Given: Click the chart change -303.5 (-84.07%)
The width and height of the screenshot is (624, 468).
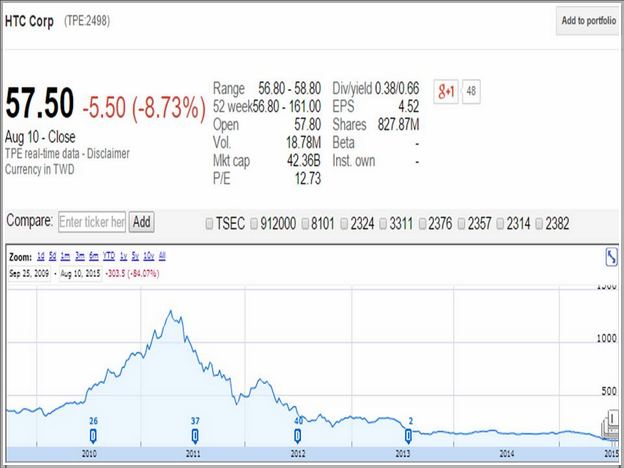Looking at the screenshot, I should tap(132, 273).
